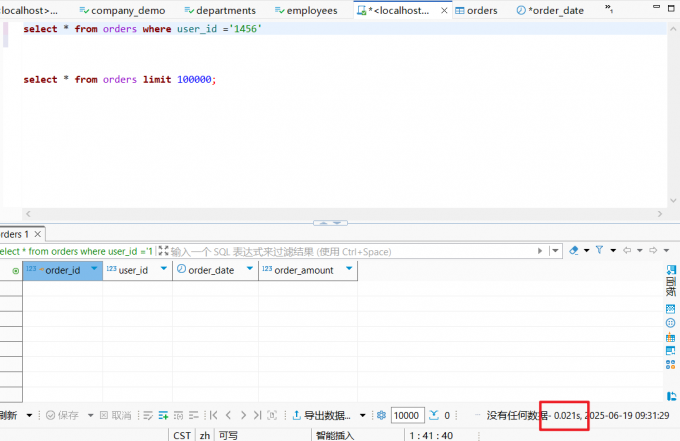Open the round grouping panel icon on sidebar
The width and height of the screenshot is (680, 441).
(670, 323)
